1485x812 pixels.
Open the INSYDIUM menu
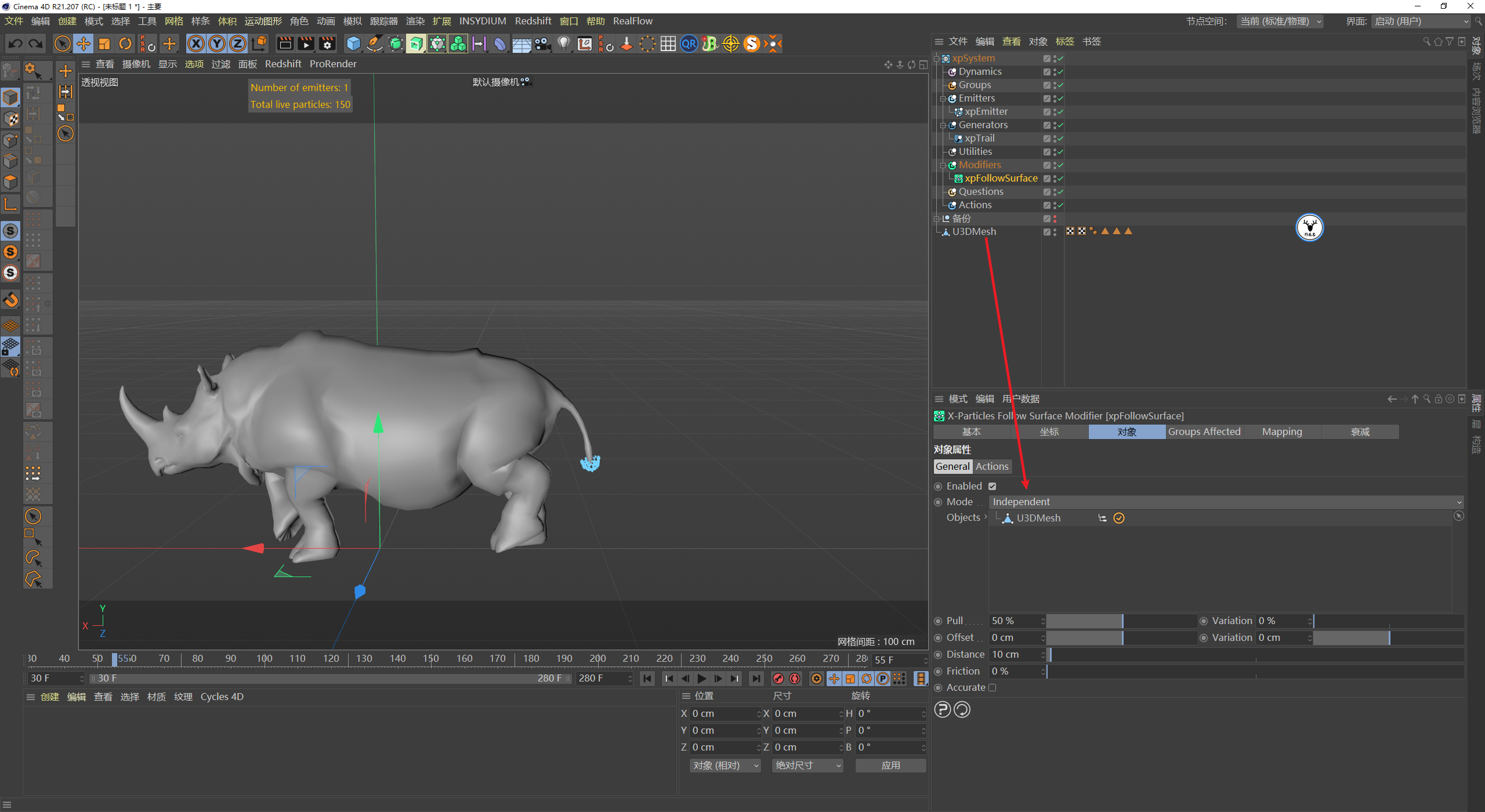(x=482, y=21)
